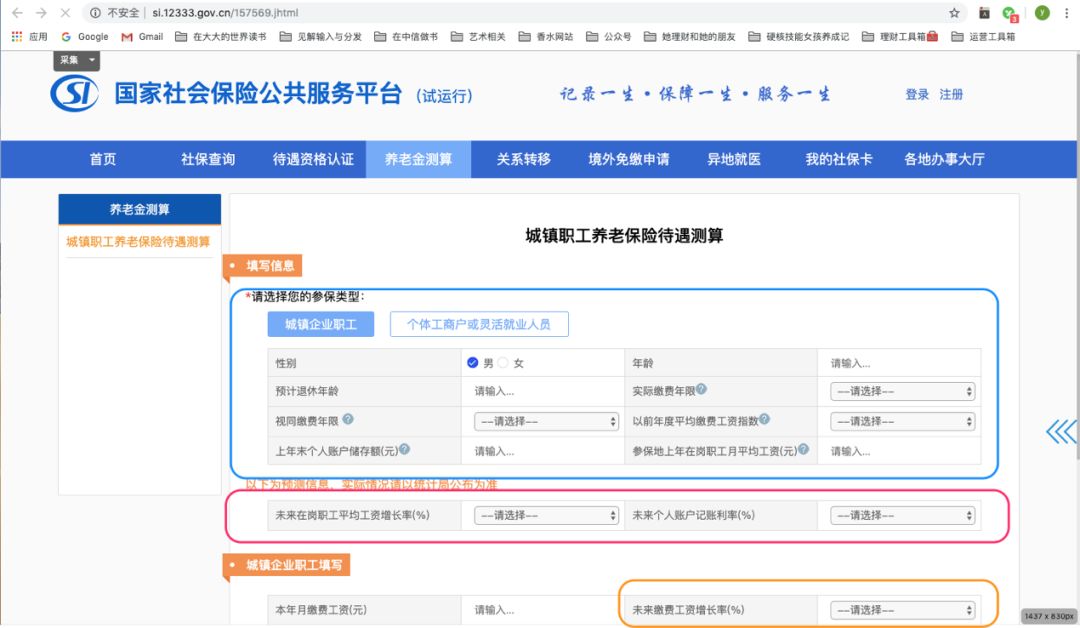This screenshot has width=1080, height=628.
Task: Open 城镇职工养老保险待遇测算 in the sidebar
Action: click(x=138, y=242)
